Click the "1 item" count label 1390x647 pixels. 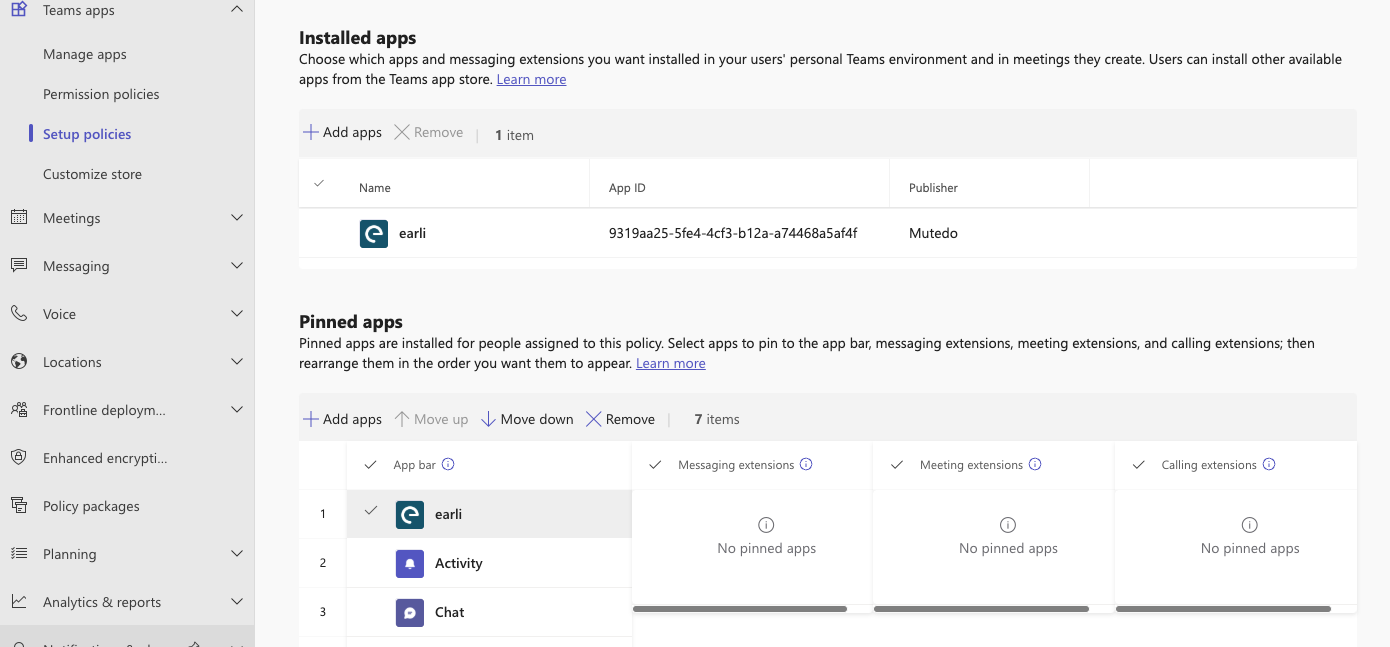(514, 135)
